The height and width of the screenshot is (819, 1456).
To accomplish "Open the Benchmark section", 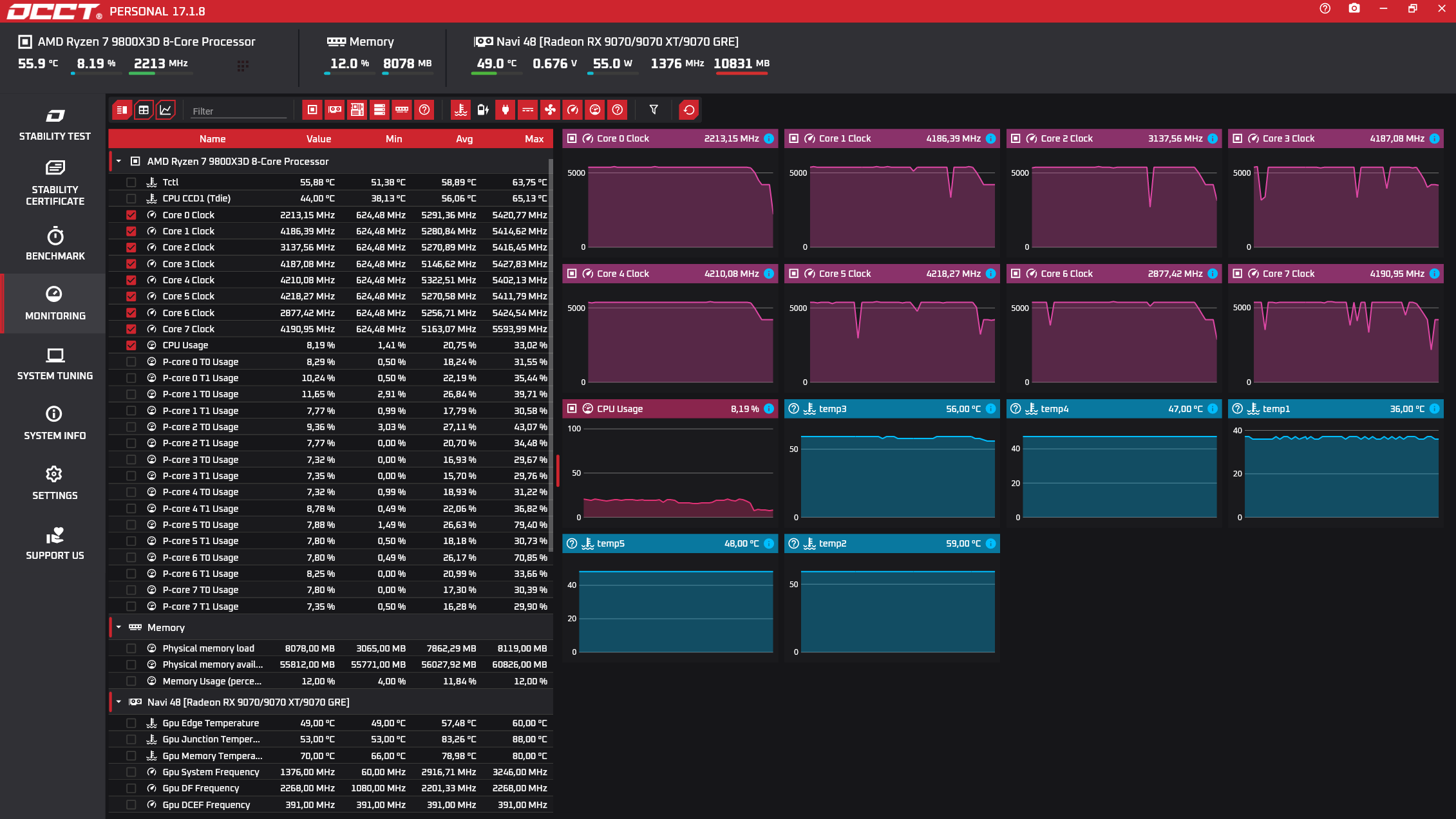I will 55,243.
